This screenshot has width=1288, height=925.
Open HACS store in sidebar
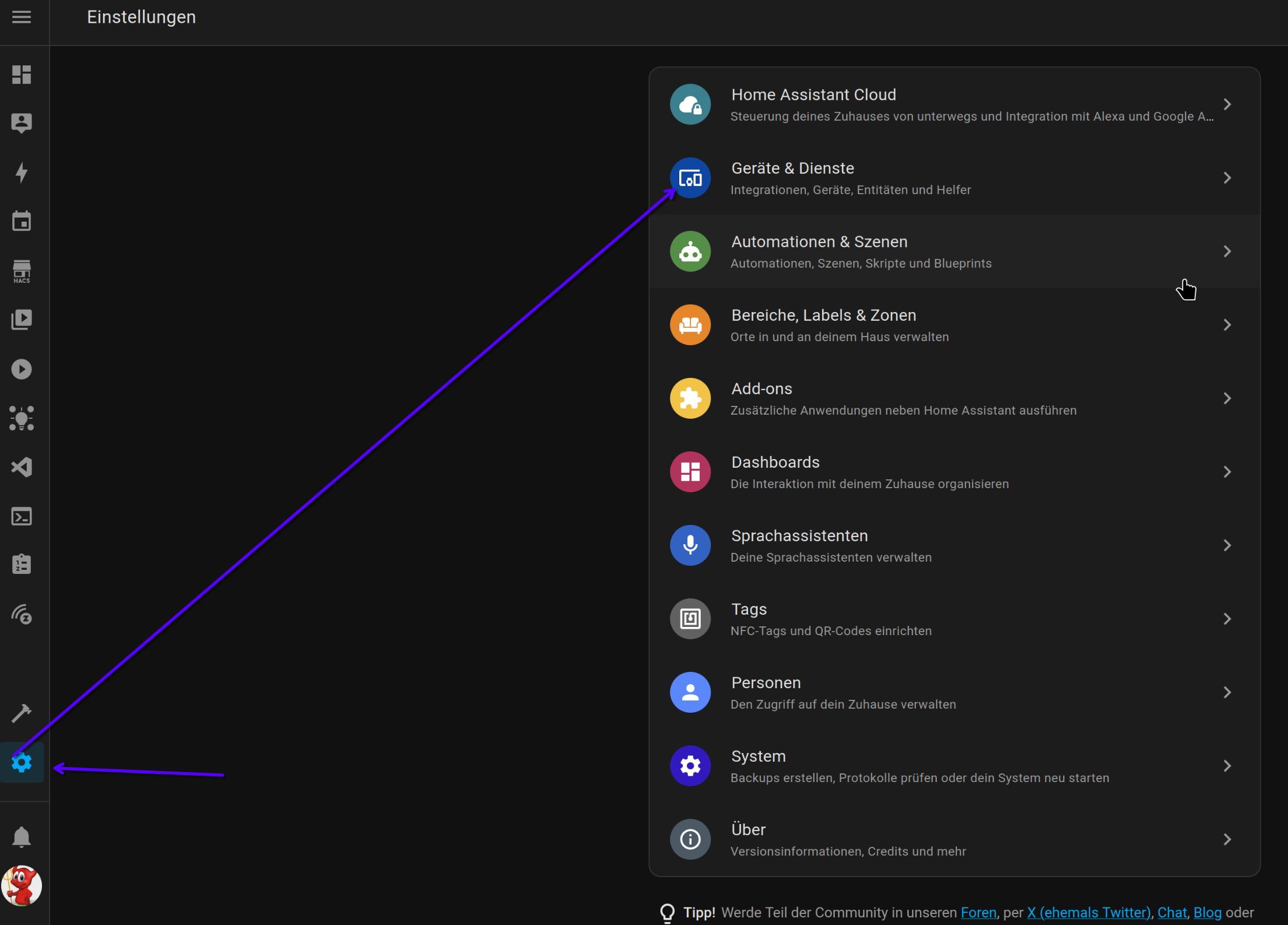click(x=22, y=271)
